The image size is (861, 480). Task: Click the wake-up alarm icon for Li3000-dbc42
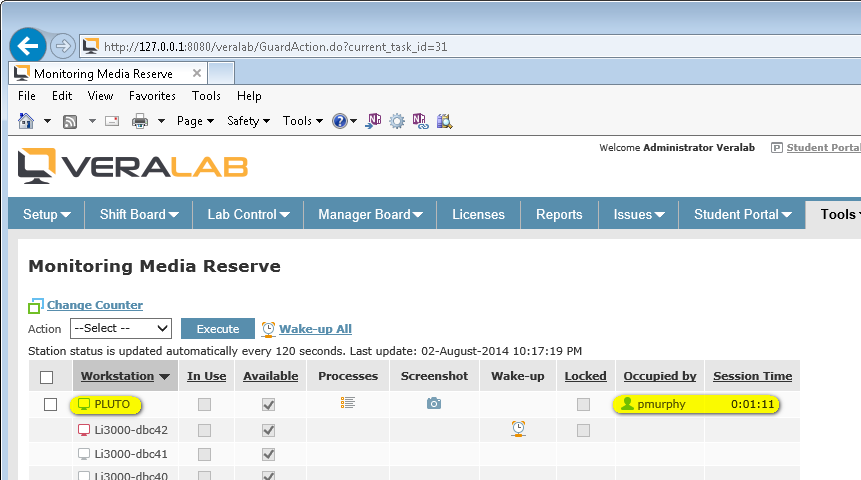[518, 428]
